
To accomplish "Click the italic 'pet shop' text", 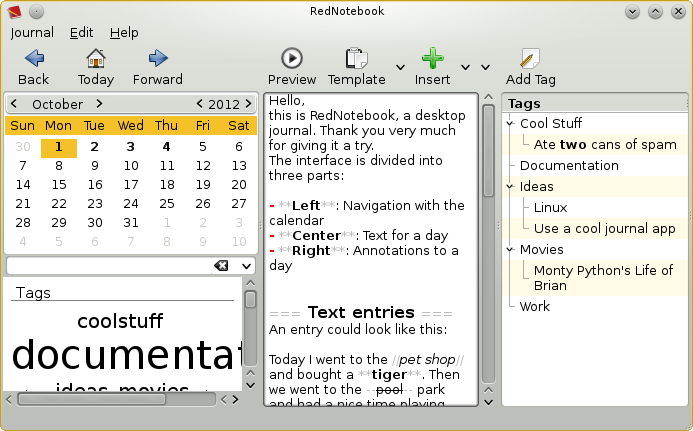I will [x=427, y=360].
